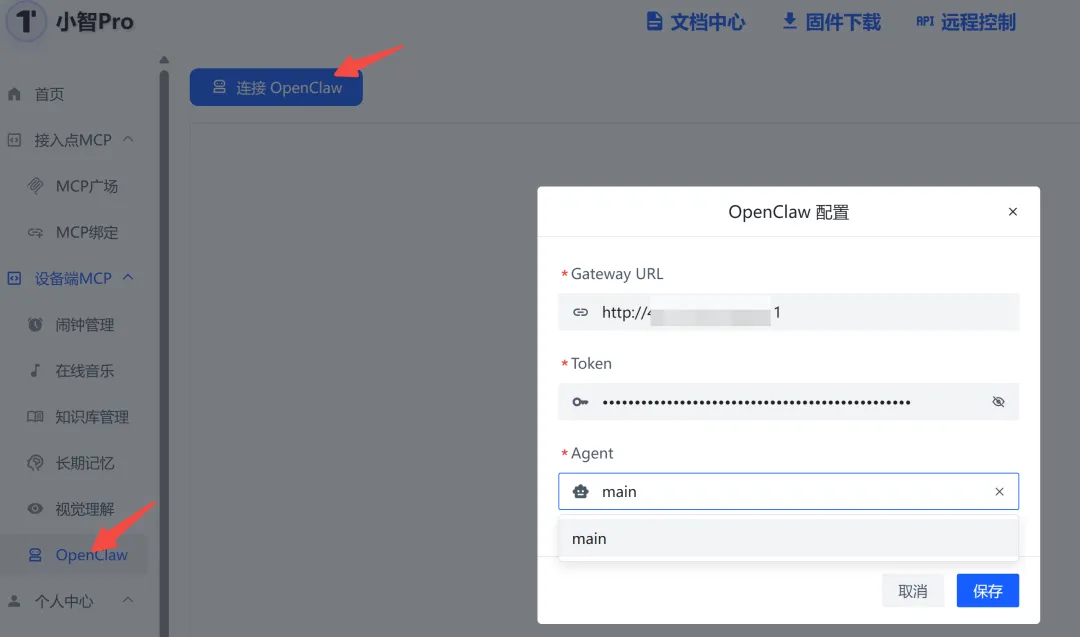Click the OpenClaw 配置 dialog title
This screenshot has height=637, width=1080.
789,212
